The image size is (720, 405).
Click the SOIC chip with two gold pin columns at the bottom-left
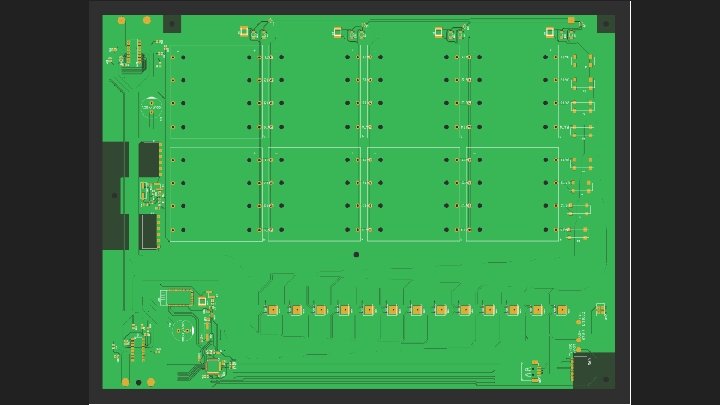click(x=138, y=348)
